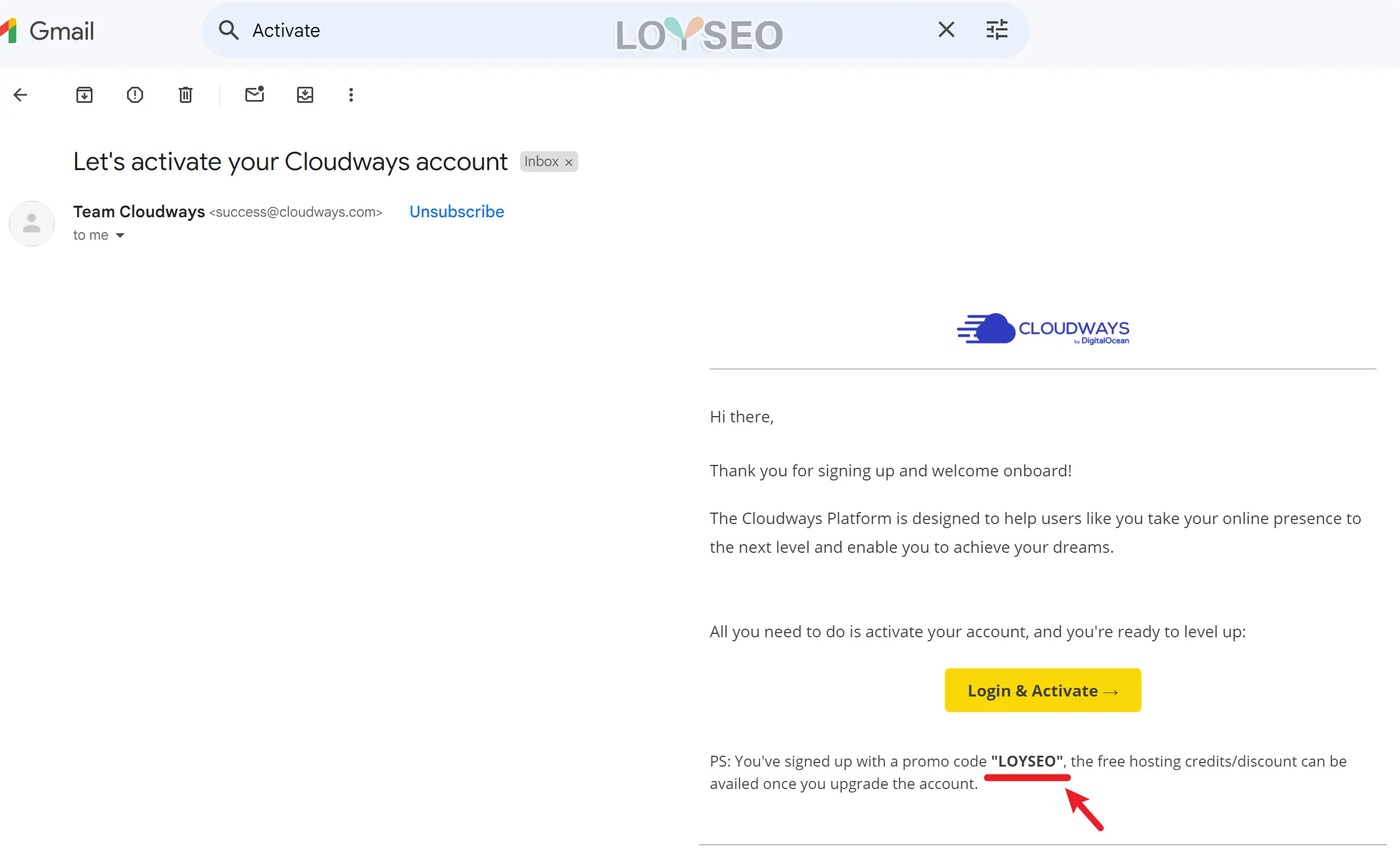1400x862 pixels.
Task: Report this email as spam
Action: click(x=135, y=95)
